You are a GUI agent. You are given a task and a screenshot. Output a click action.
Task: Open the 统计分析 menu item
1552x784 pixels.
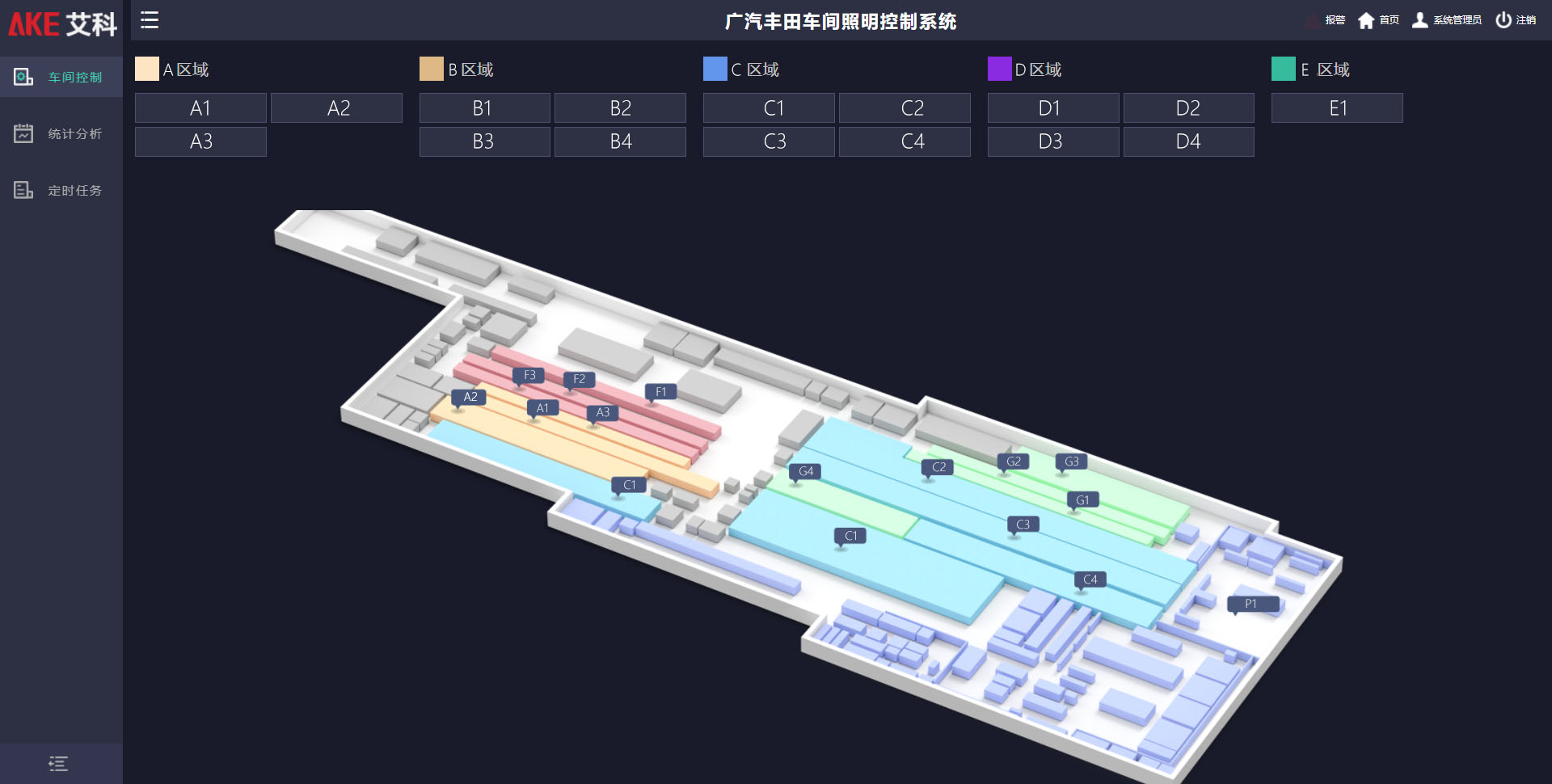tap(74, 133)
